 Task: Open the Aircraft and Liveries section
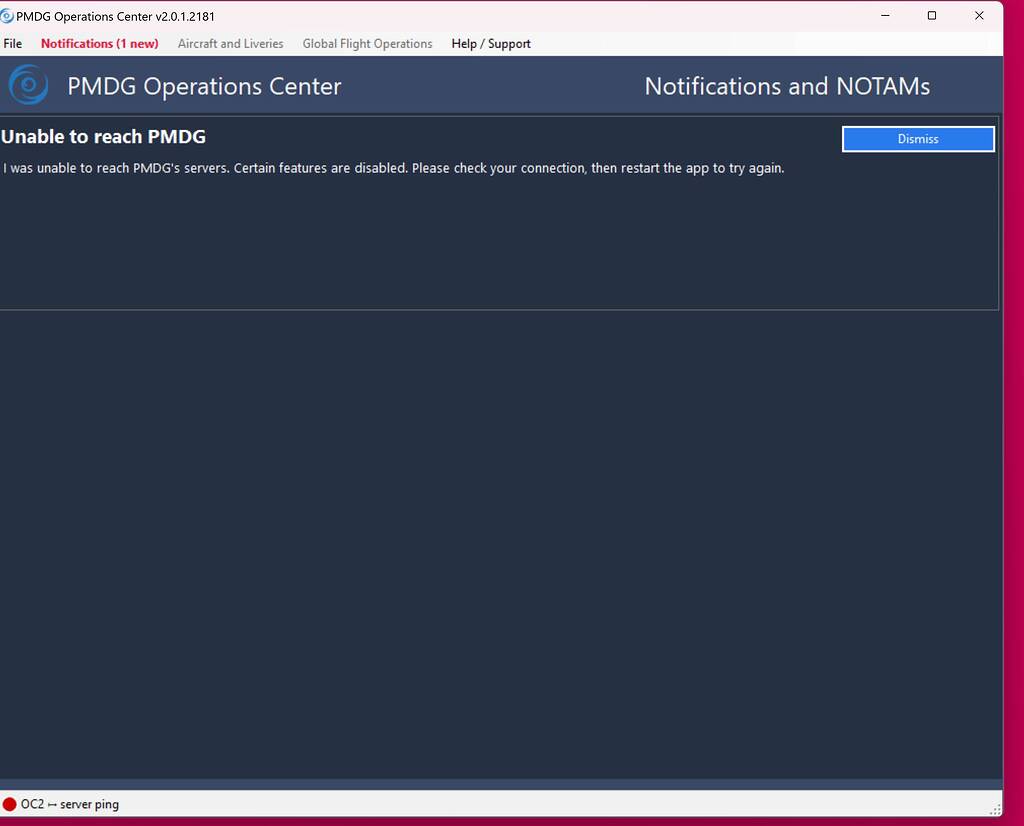230,43
